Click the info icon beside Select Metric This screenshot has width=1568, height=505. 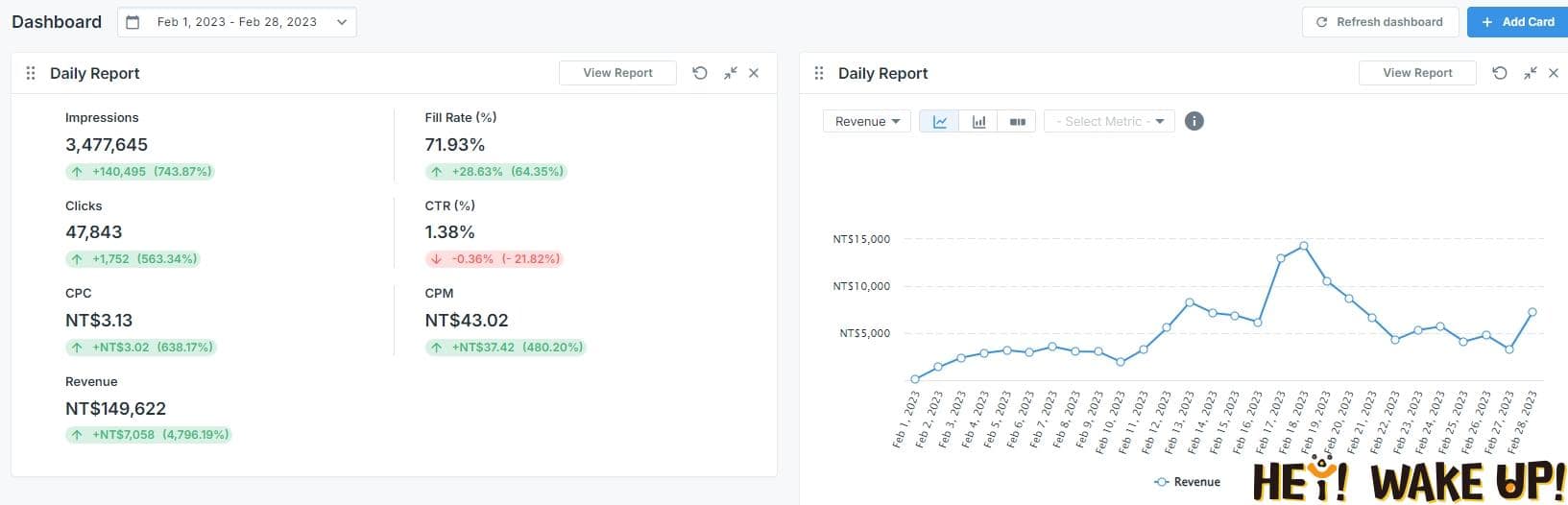1194,121
